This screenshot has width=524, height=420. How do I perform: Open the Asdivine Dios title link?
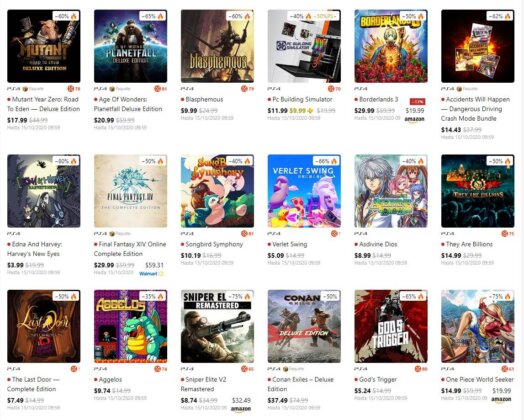[378, 244]
